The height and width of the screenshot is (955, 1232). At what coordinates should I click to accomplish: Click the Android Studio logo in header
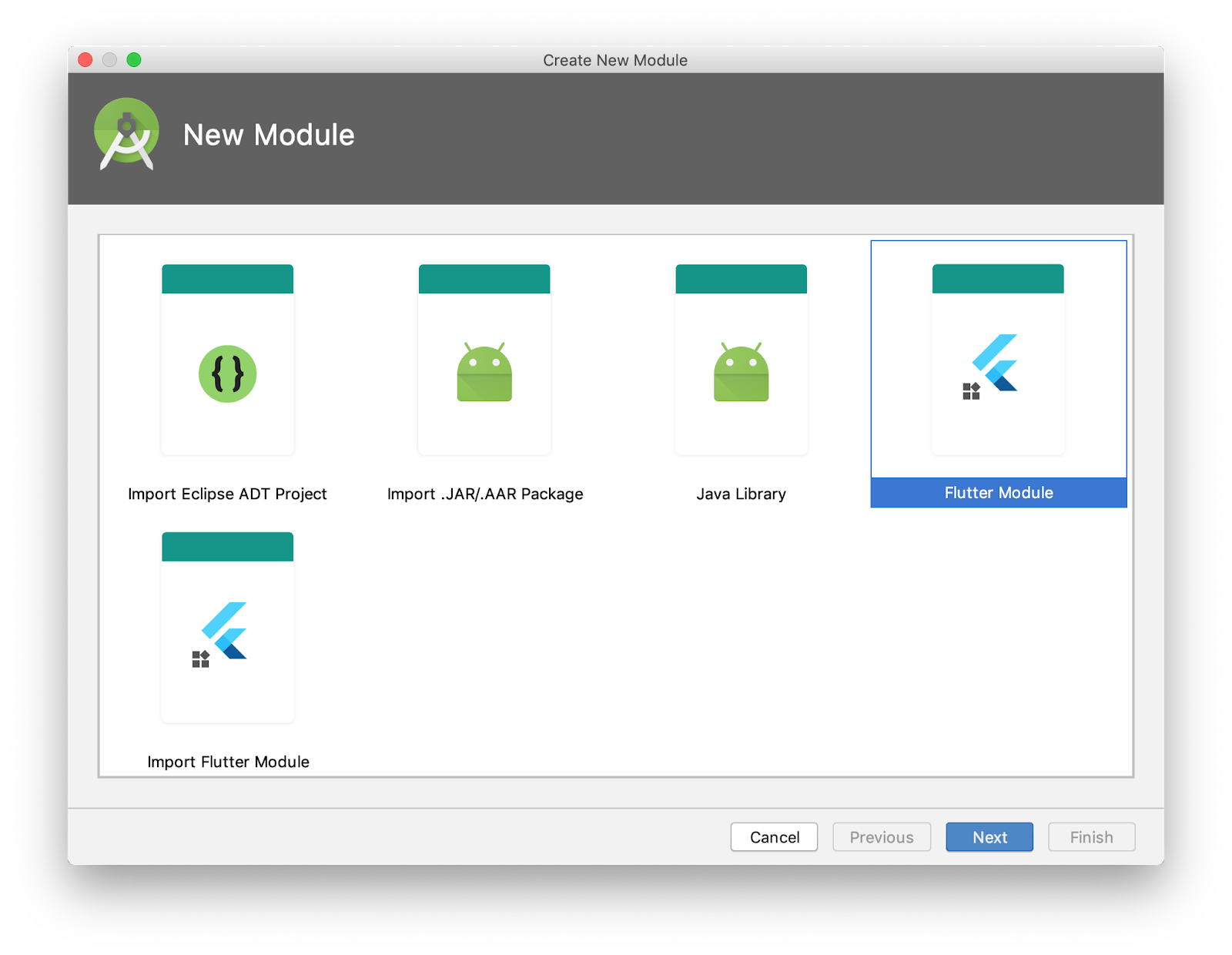[x=126, y=134]
